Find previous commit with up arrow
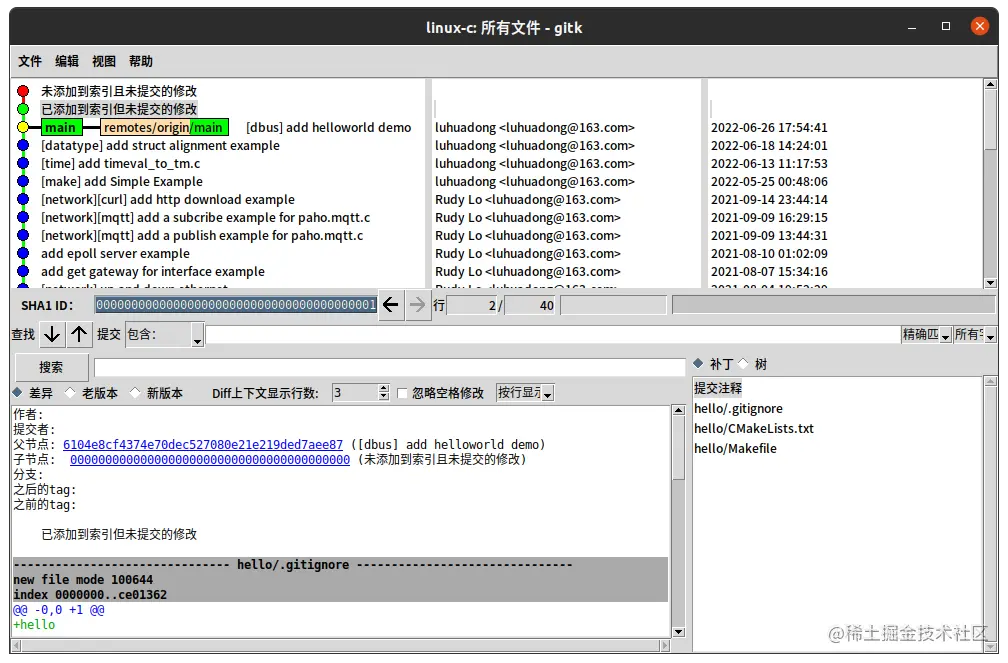This screenshot has height=663, width=1008. (79, 334)
